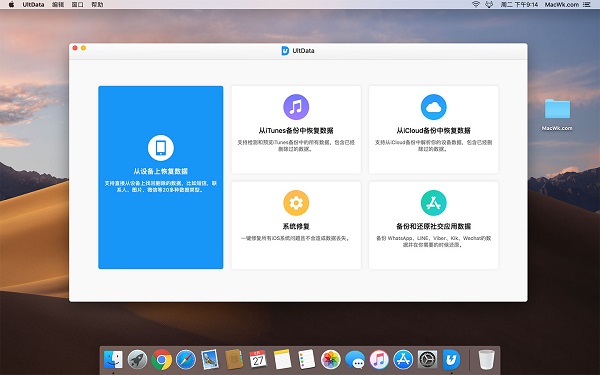Open the 窗口 menu
Screen dimensions: 600x375
[78, 5]
